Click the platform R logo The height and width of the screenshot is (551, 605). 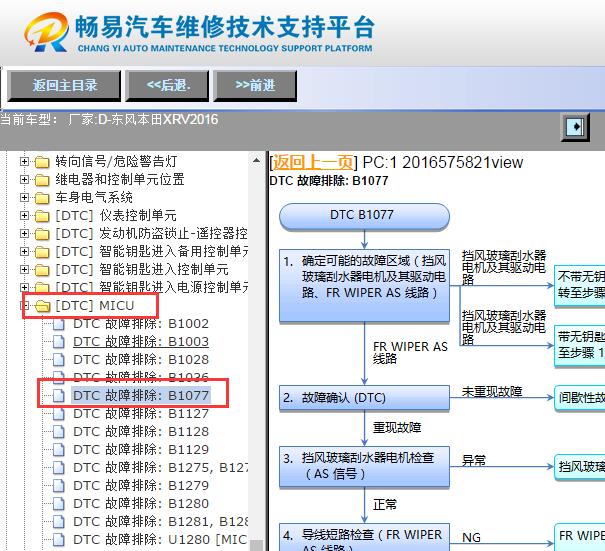click(x=47, y=32)
